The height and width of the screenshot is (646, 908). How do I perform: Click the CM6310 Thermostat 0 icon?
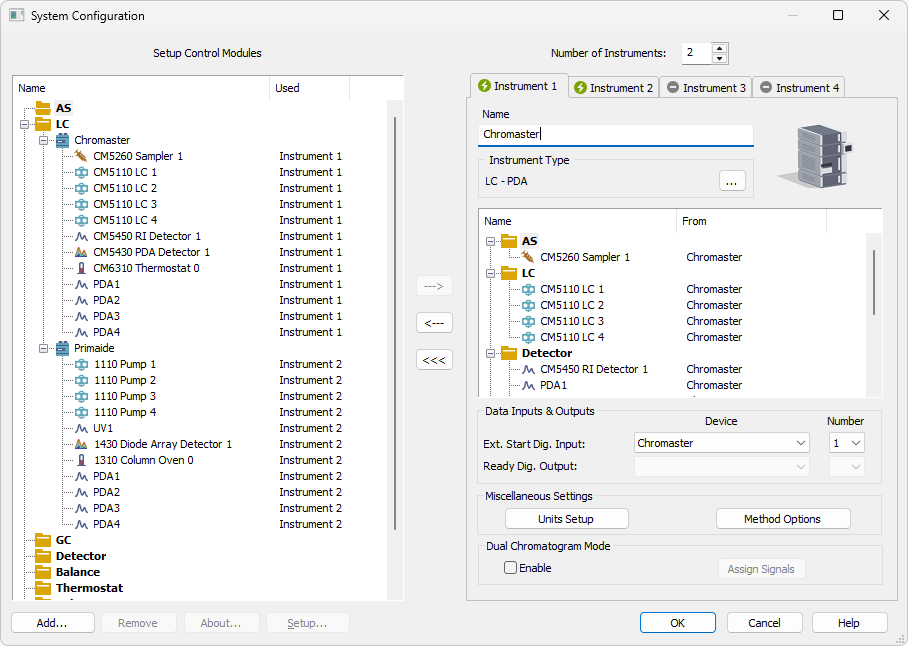point(81,268)
